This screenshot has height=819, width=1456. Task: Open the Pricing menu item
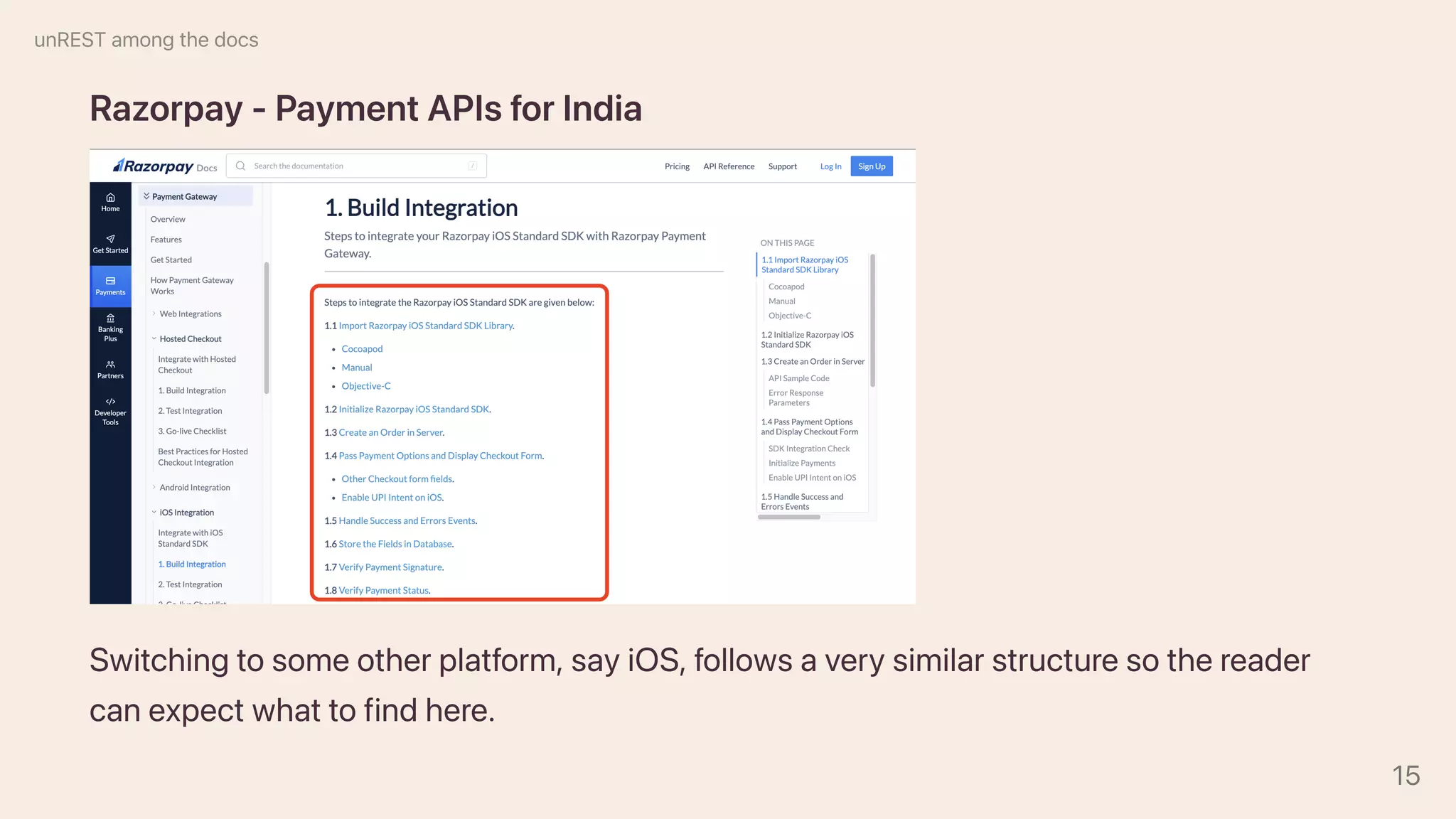(x=677, y=166)
